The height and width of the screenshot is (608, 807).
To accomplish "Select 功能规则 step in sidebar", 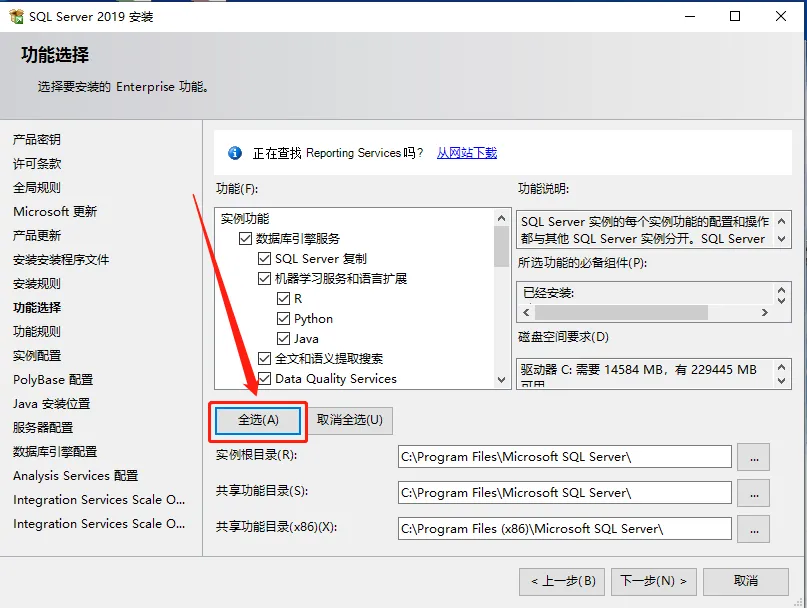I will point(37,332).
